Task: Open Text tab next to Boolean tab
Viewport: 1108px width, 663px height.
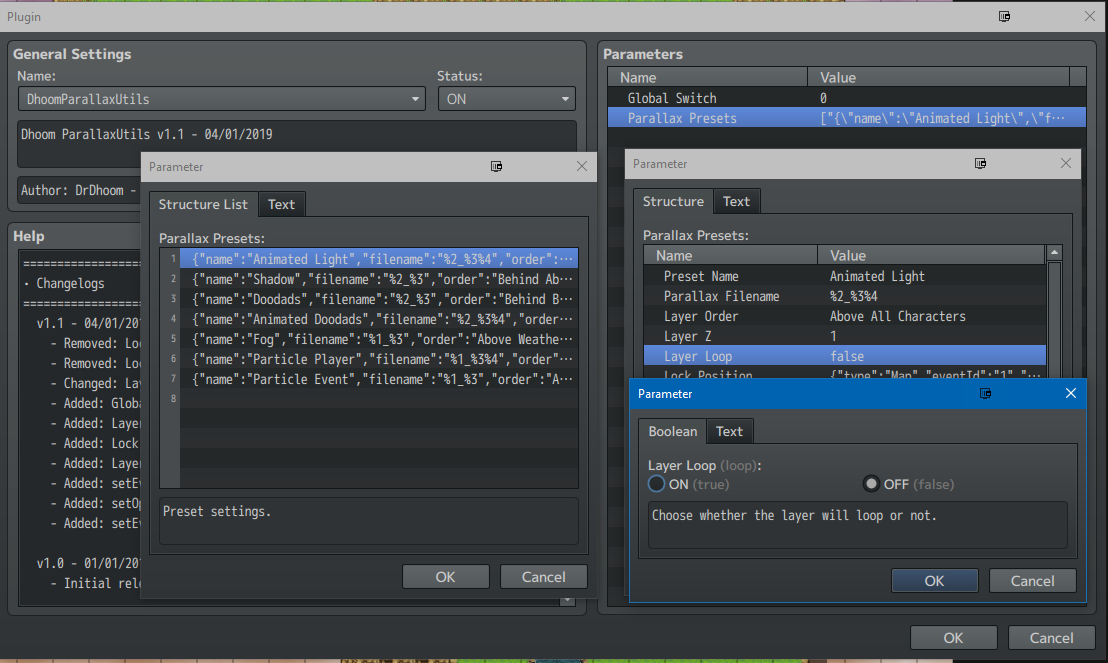Action: (729, 431)
